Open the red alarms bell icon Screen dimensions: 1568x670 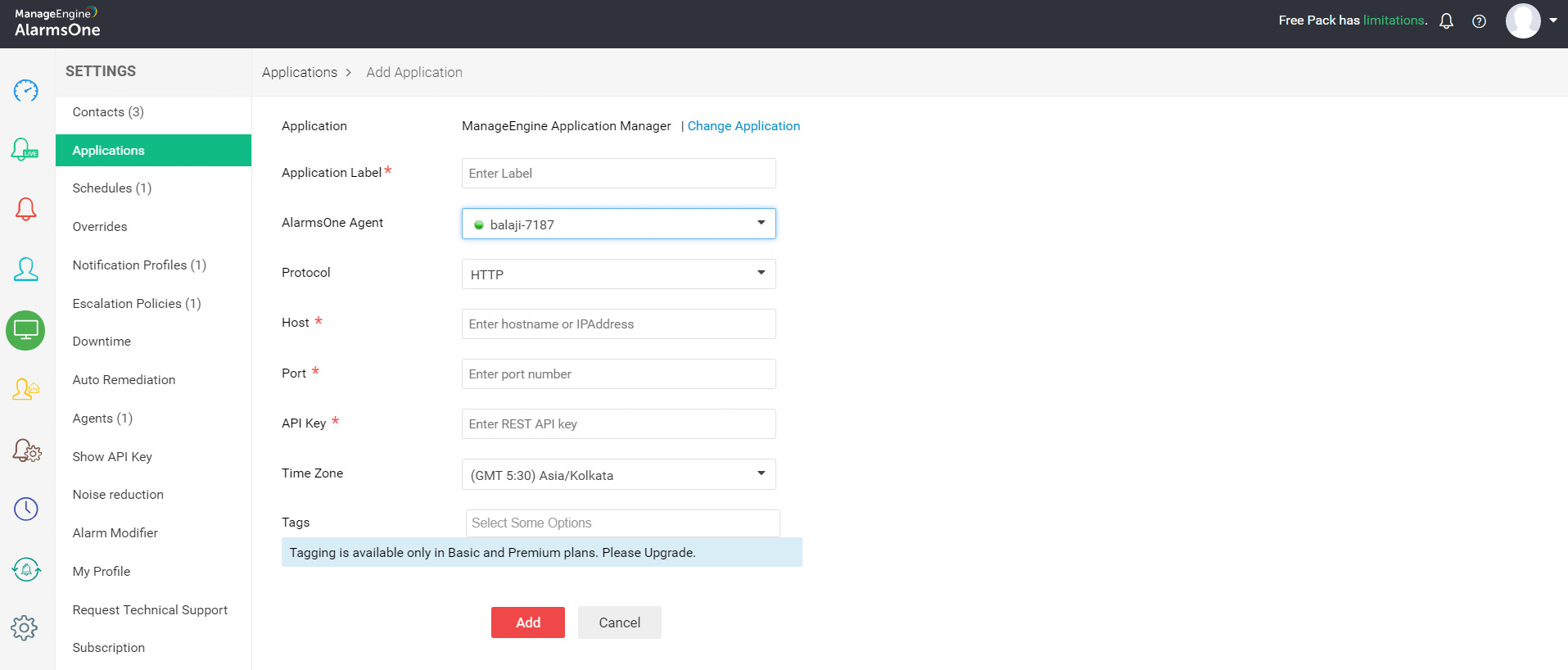[25, 210]
